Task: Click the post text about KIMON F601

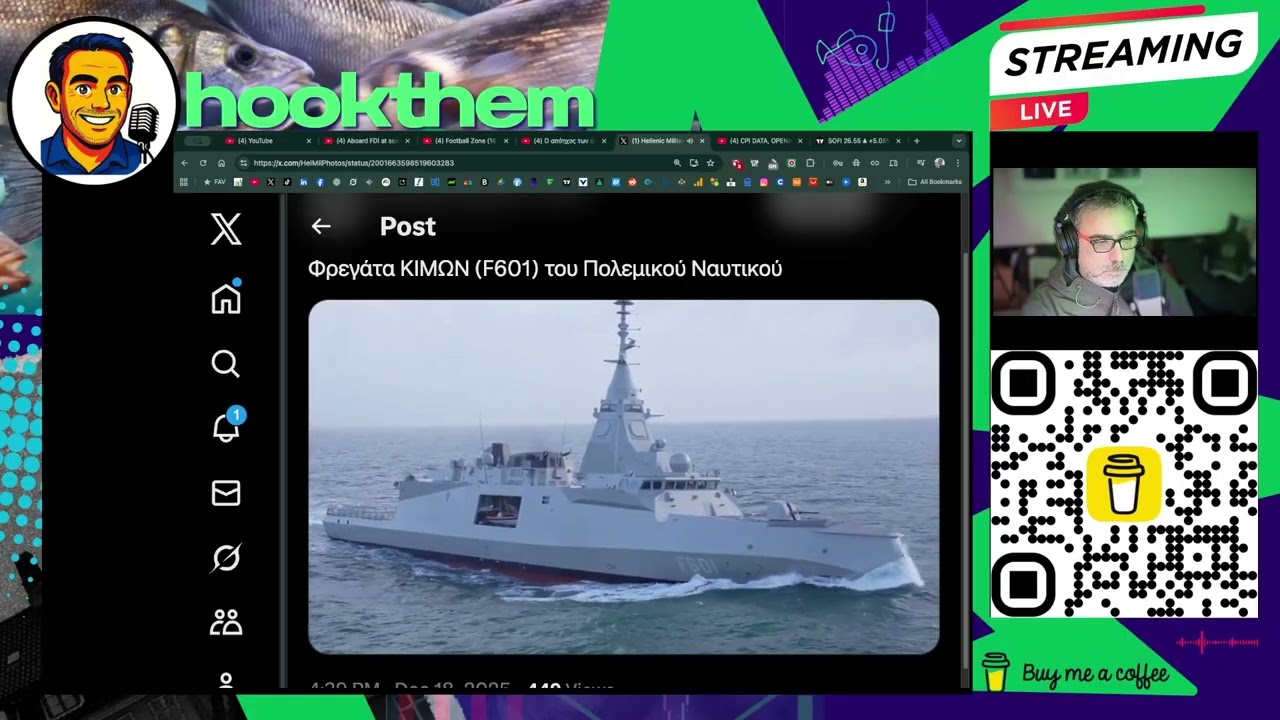Action: 545,269
